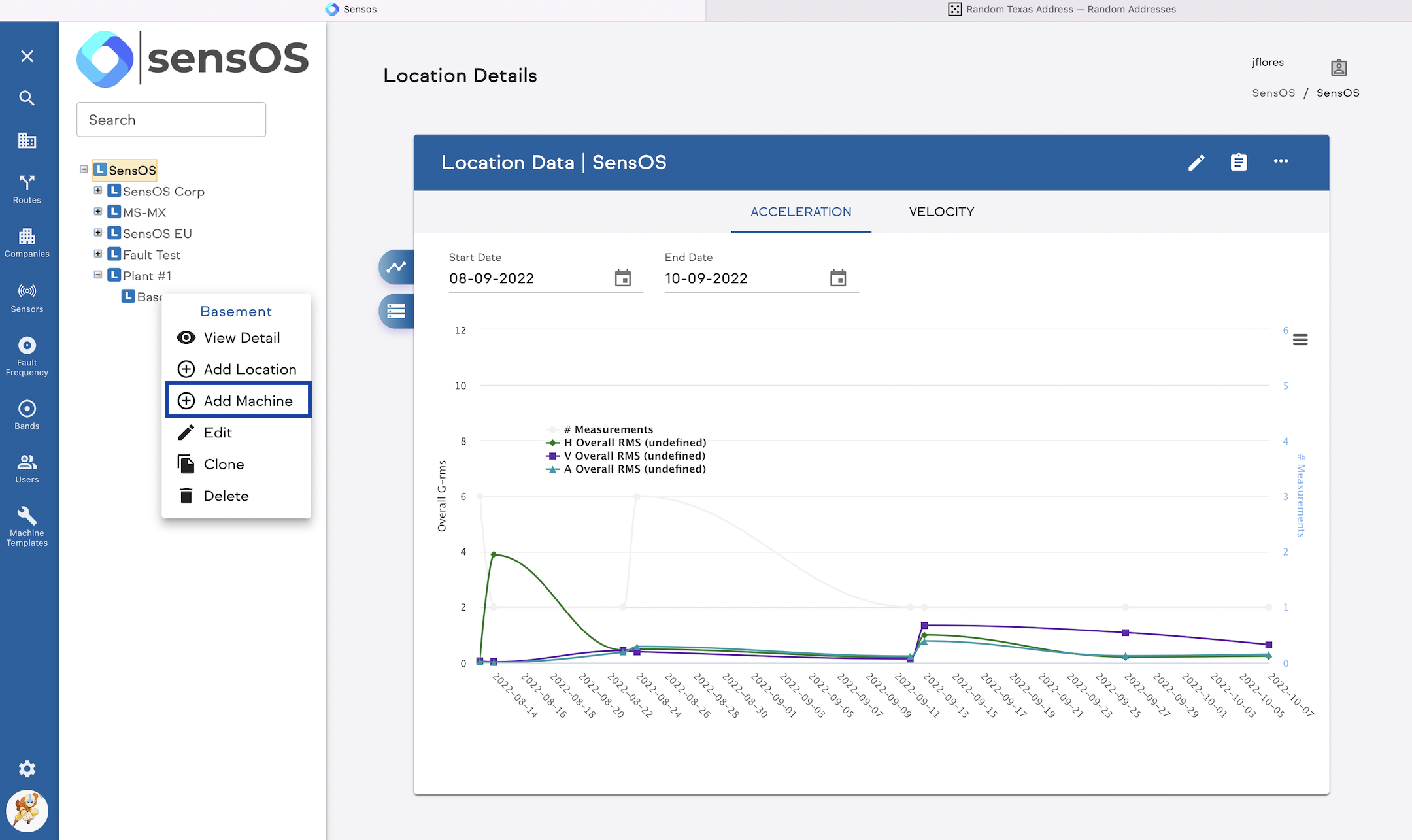This screenshot has height=840, width=1412.
Task: Expand the Fault Test tree node
Action: [98, 254]
